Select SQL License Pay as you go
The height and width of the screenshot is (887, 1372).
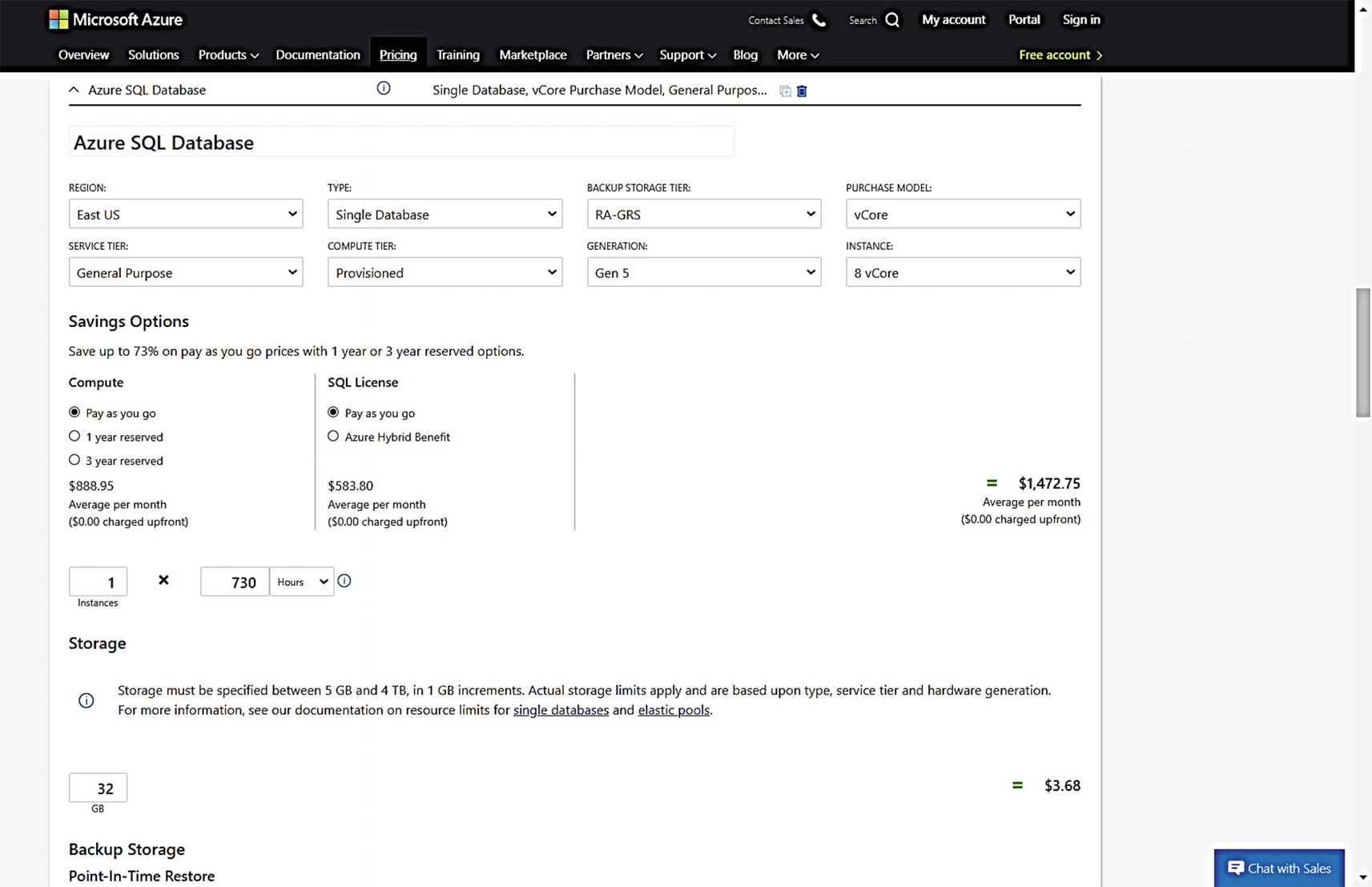(x=333, y=412)
